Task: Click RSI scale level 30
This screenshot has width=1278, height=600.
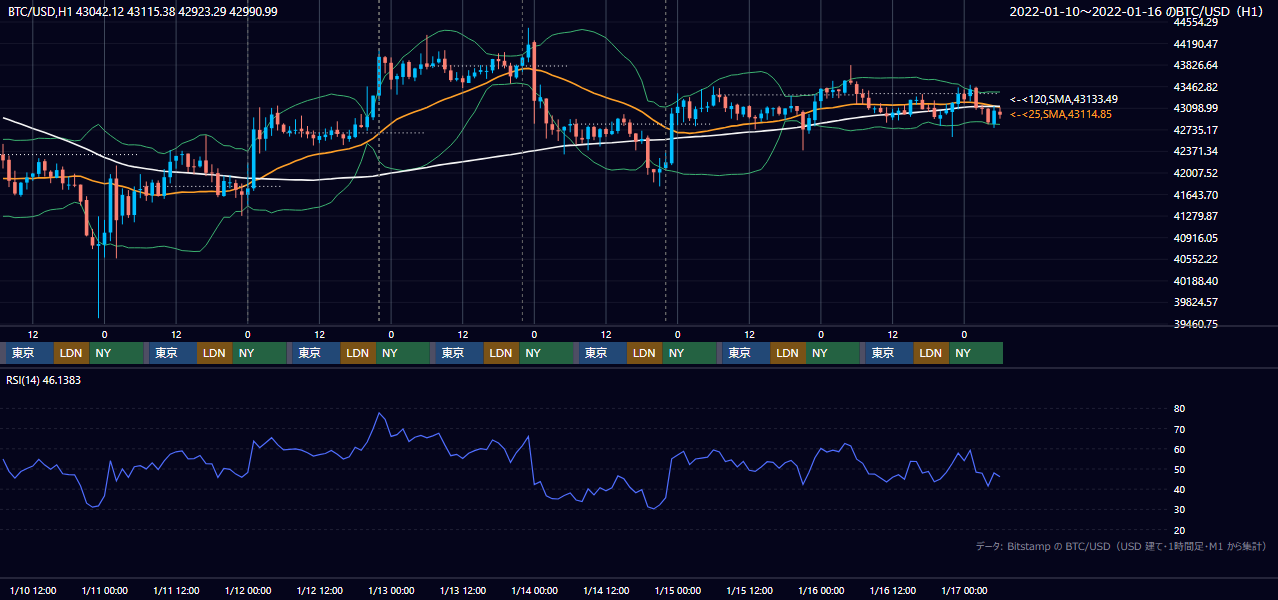Action: 1180,510
